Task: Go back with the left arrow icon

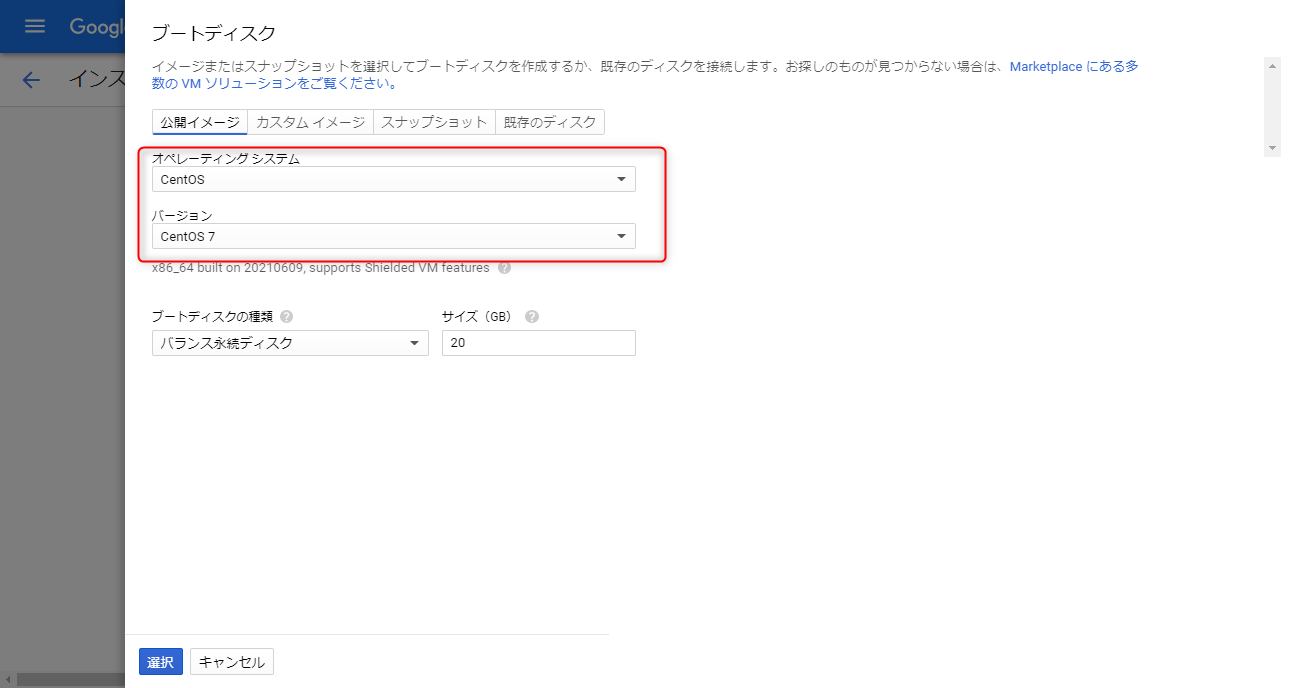Action: [x=31, y=80]
